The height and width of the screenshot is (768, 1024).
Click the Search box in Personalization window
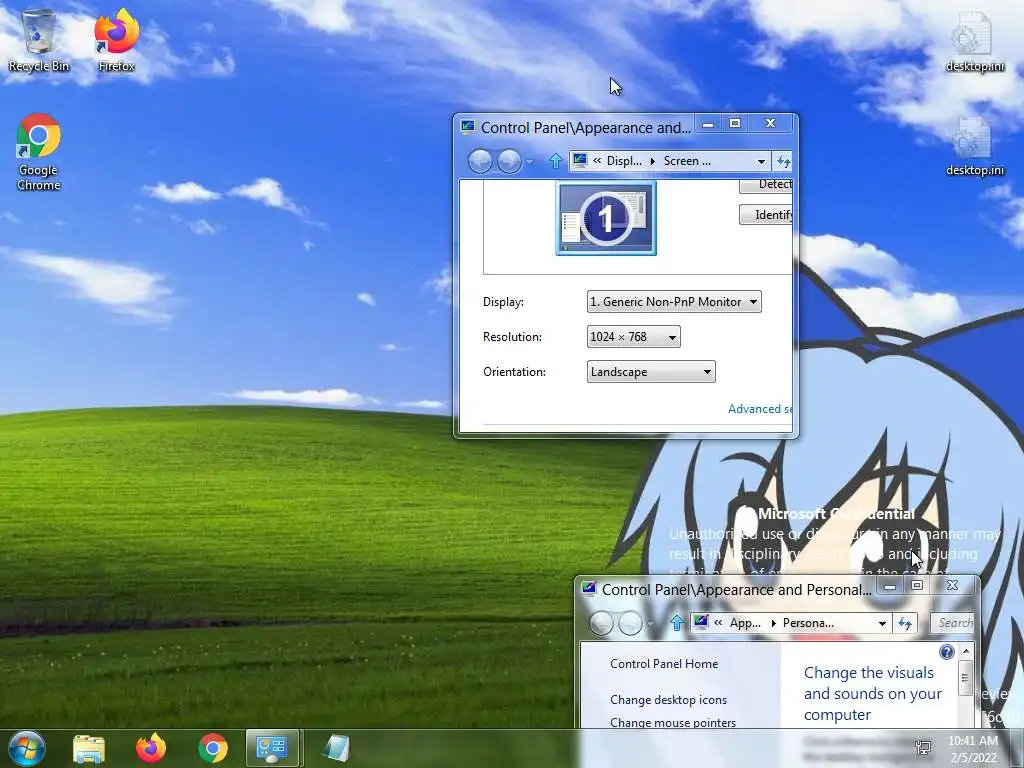point(953,623)
